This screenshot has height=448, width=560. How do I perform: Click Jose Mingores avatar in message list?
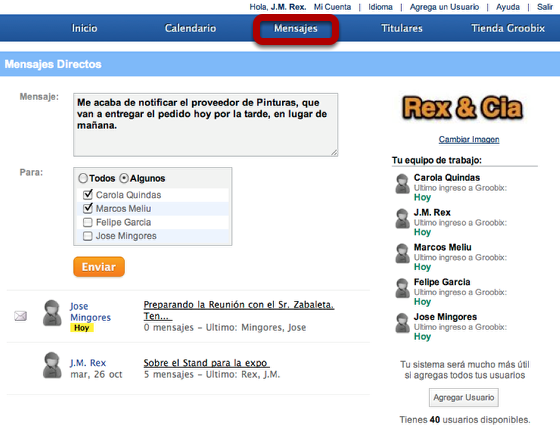[x=52, y=313]
